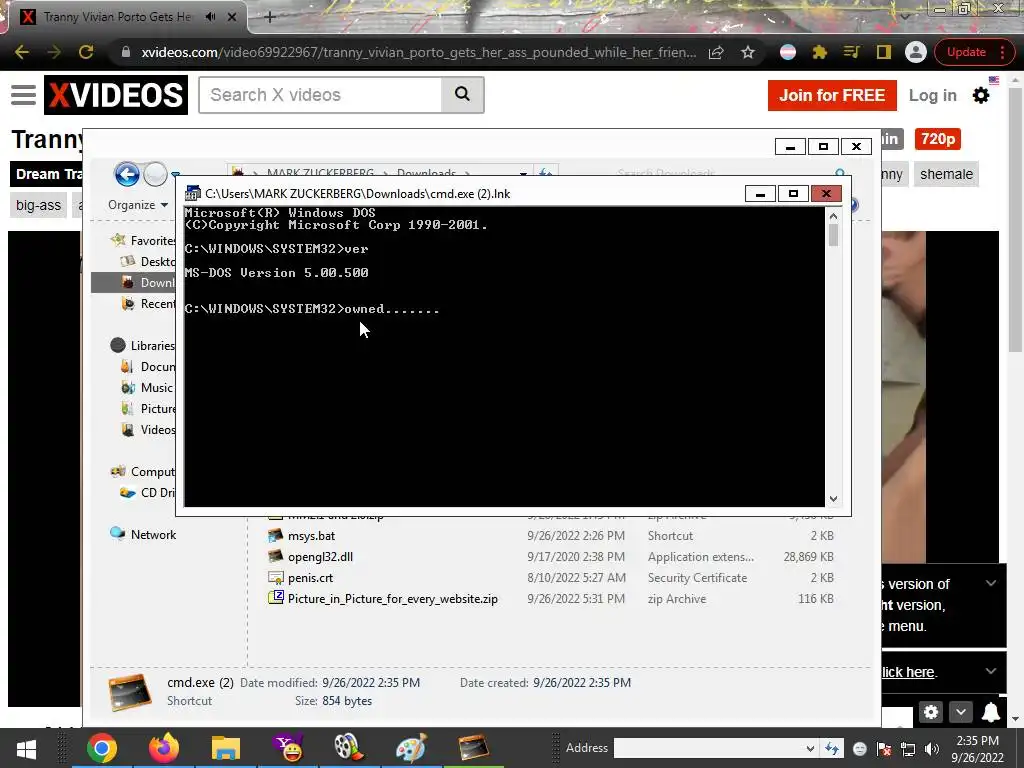Open the Chrome profile avatar
1024x768 pixels.
click(x=916, y=52)
